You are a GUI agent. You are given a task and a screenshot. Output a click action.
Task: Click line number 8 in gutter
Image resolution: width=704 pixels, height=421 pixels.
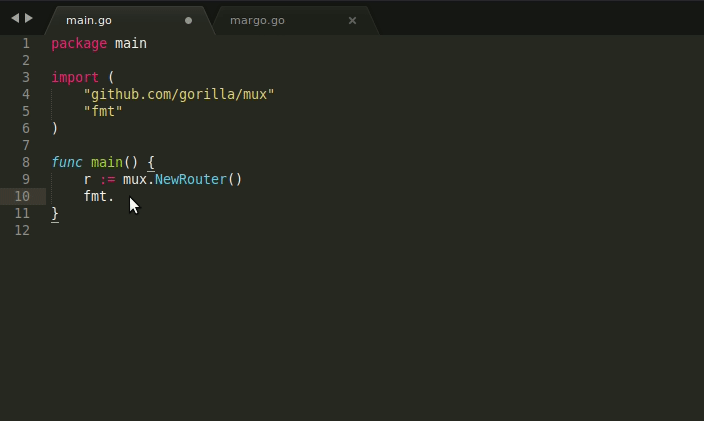click(x=26, y=162)
